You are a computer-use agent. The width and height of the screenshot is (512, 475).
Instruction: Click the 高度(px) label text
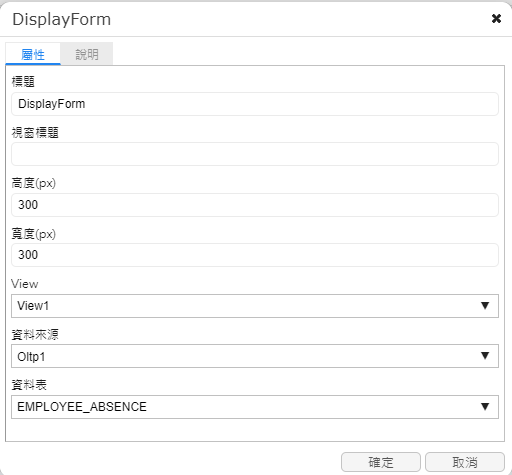pyautogui.click(x=34, y=183)
